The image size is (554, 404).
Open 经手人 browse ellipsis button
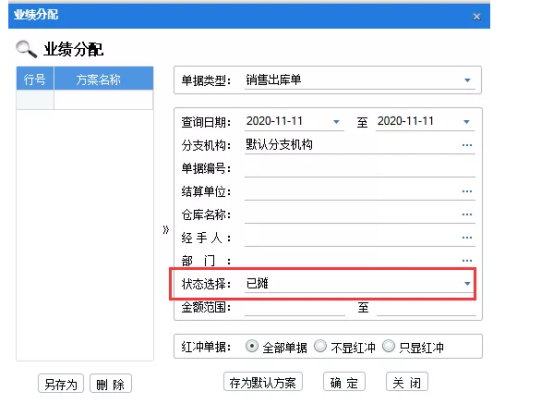(467, 238)
